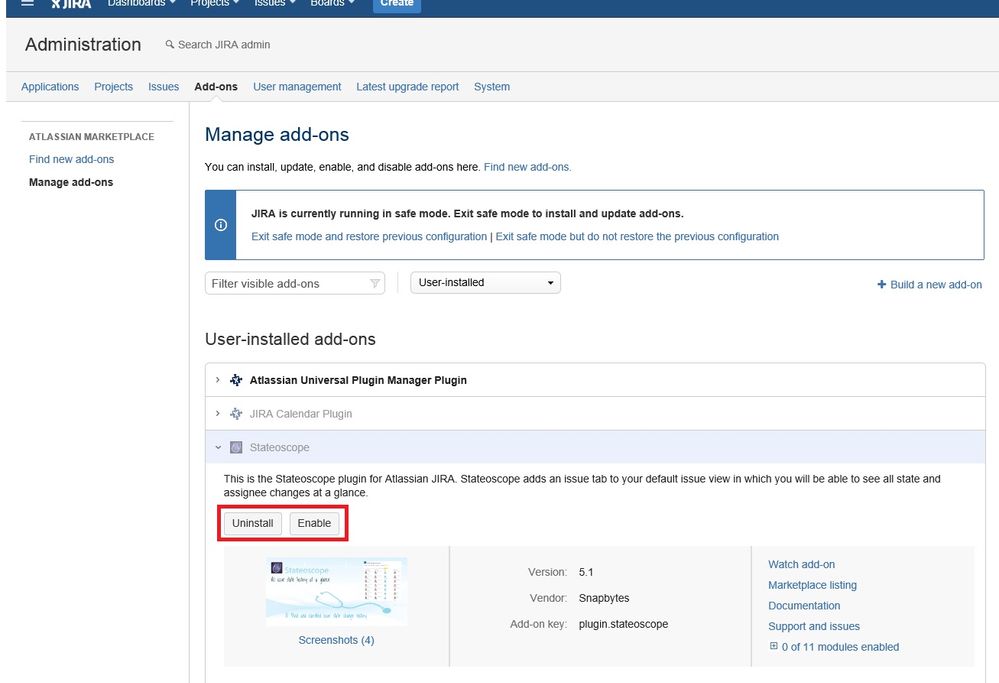Exit safe mode and restore previous configuration
This screenshot has height=683, width=999.
coord(369,236)
